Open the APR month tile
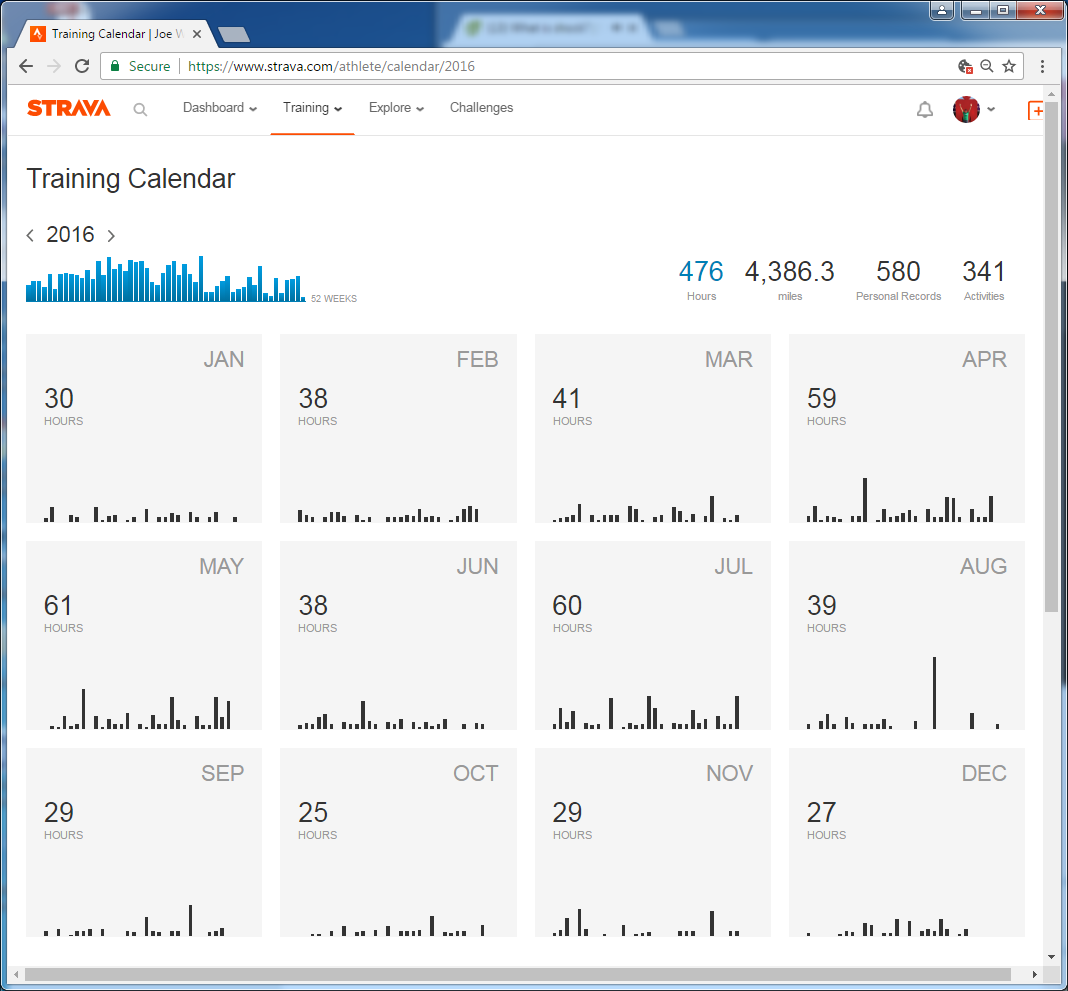The image size is (1068, 991). point(906,428)
